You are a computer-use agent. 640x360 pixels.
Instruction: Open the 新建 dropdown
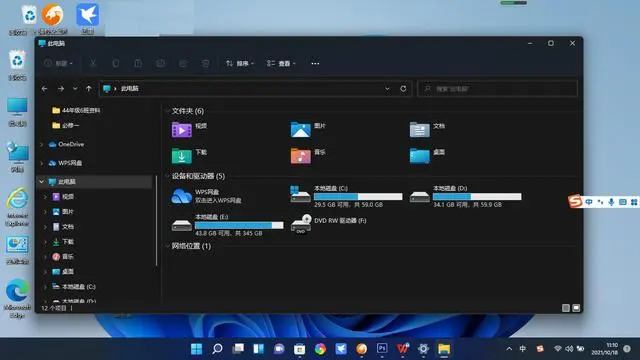coord(59,63)
